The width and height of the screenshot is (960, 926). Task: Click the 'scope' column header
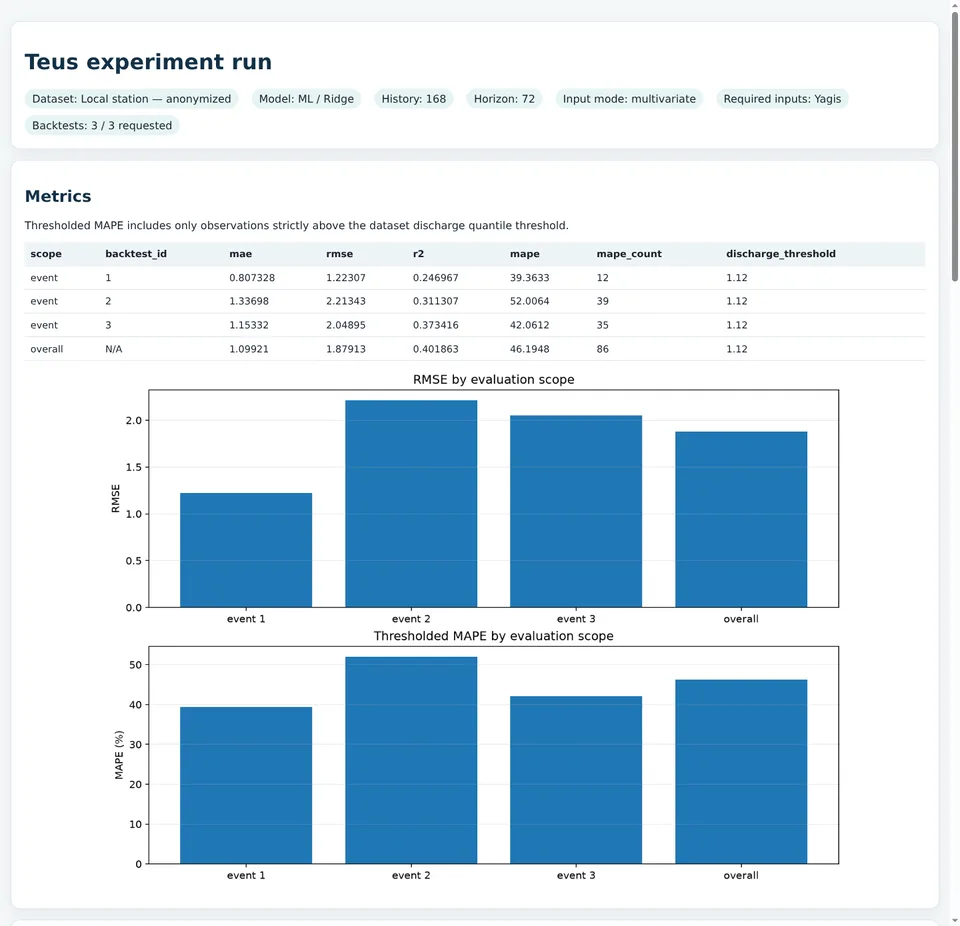(x=46, y=254)
